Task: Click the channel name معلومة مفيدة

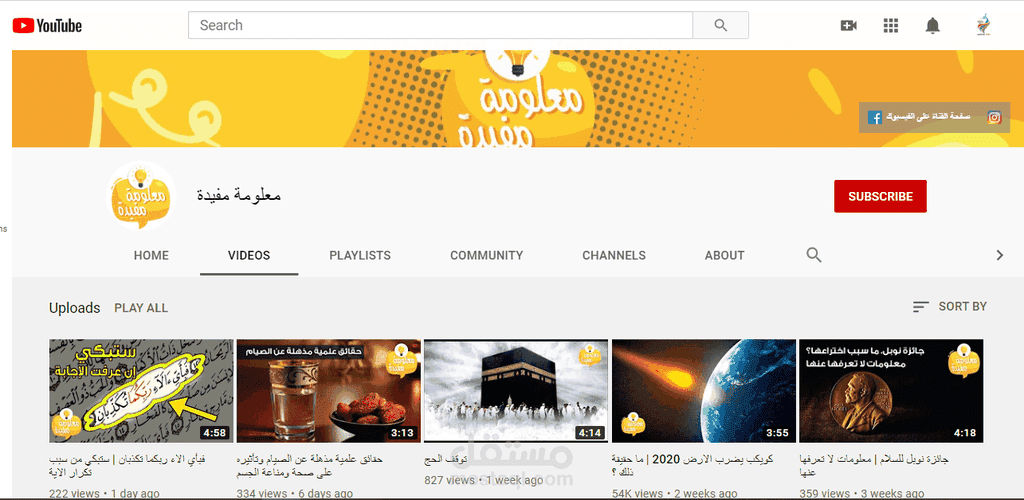Action: pos(239,195)
